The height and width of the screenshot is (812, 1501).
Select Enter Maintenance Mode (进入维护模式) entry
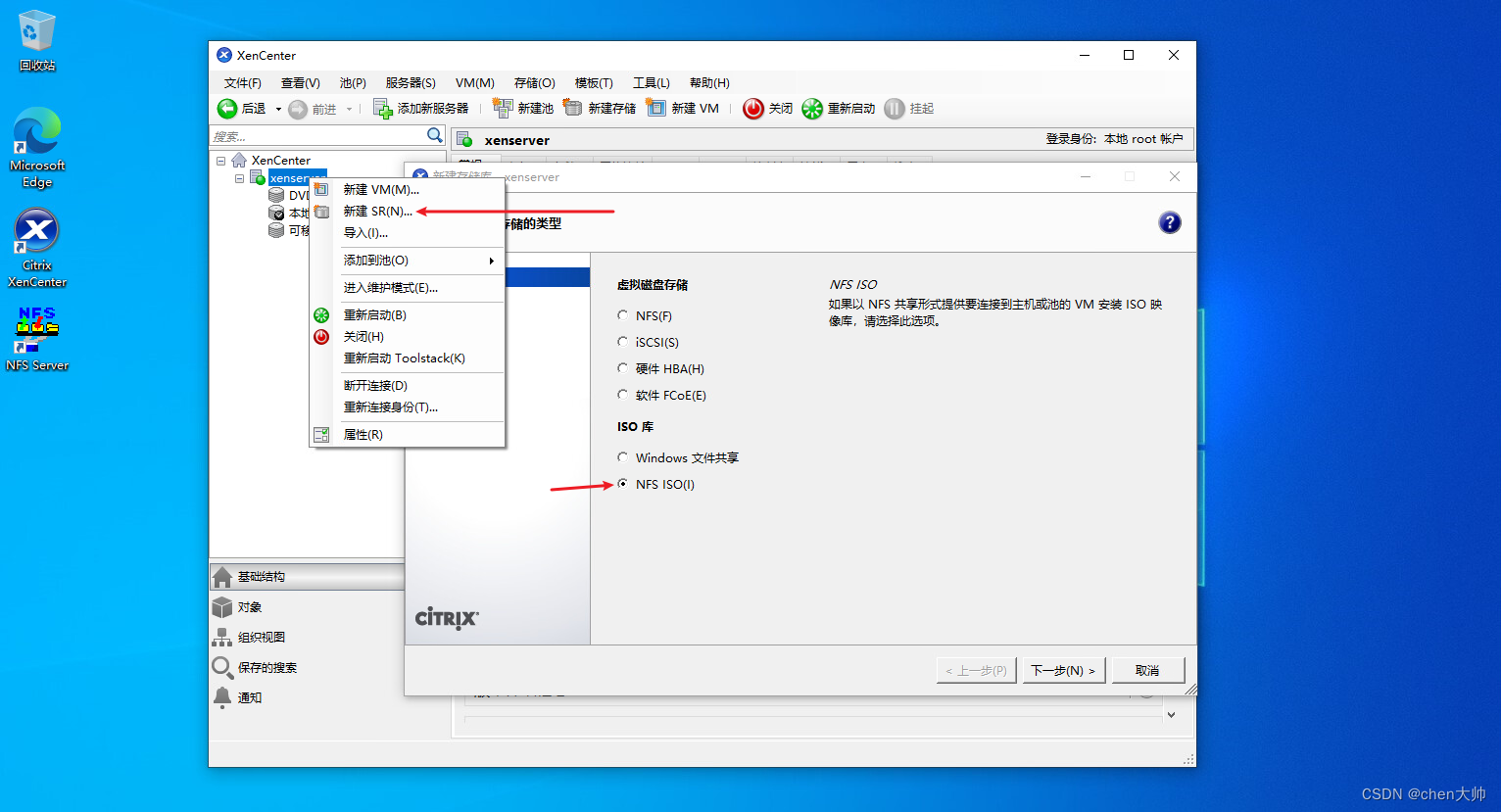click(x=407, y=287)
